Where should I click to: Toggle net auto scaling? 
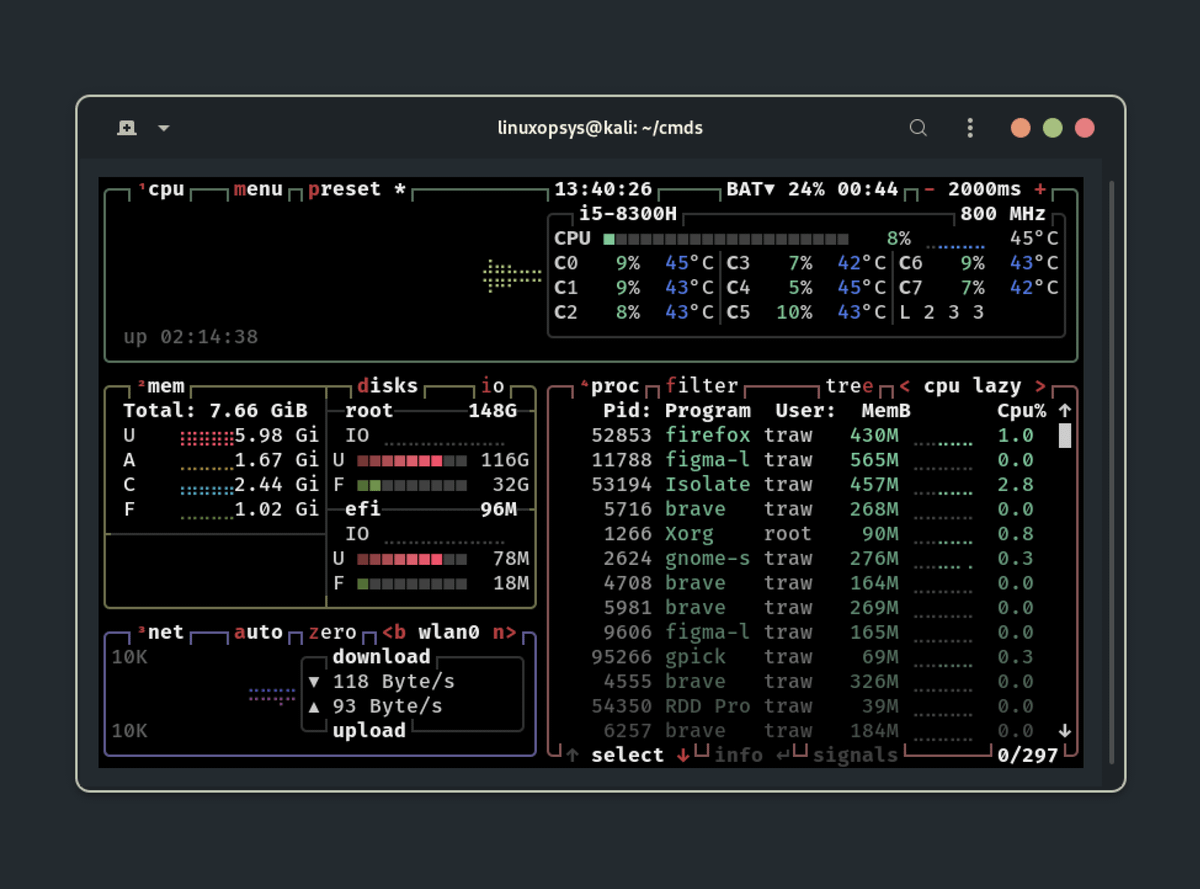coord(259,632)
